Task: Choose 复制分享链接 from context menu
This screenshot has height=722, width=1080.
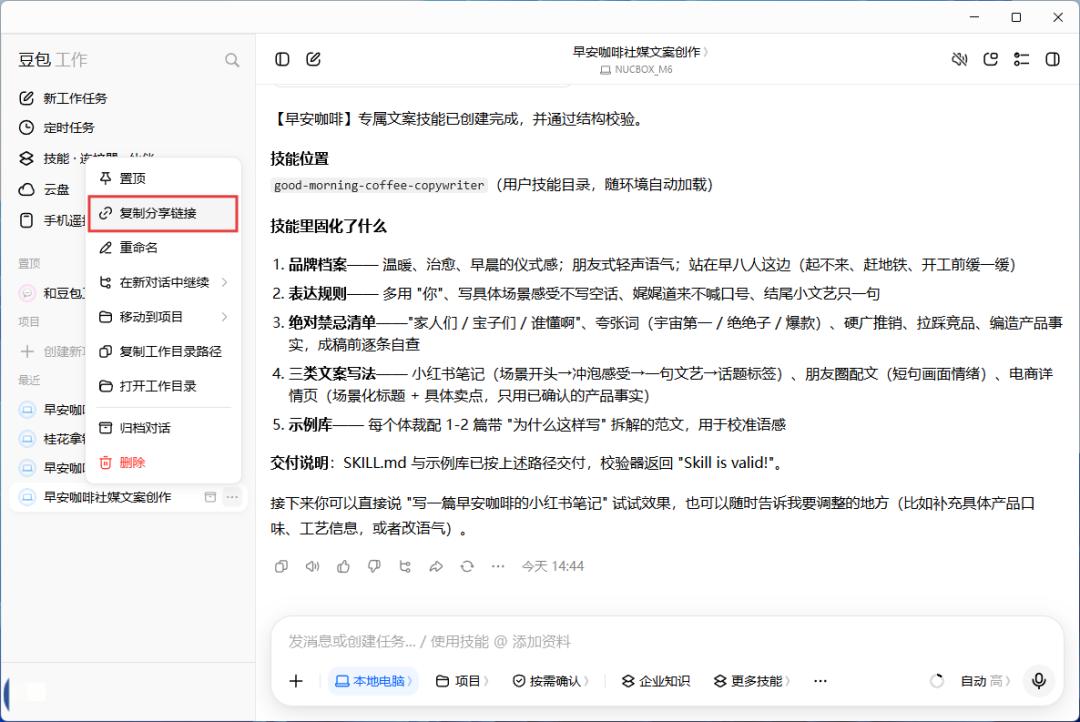Action: [163, 213]
